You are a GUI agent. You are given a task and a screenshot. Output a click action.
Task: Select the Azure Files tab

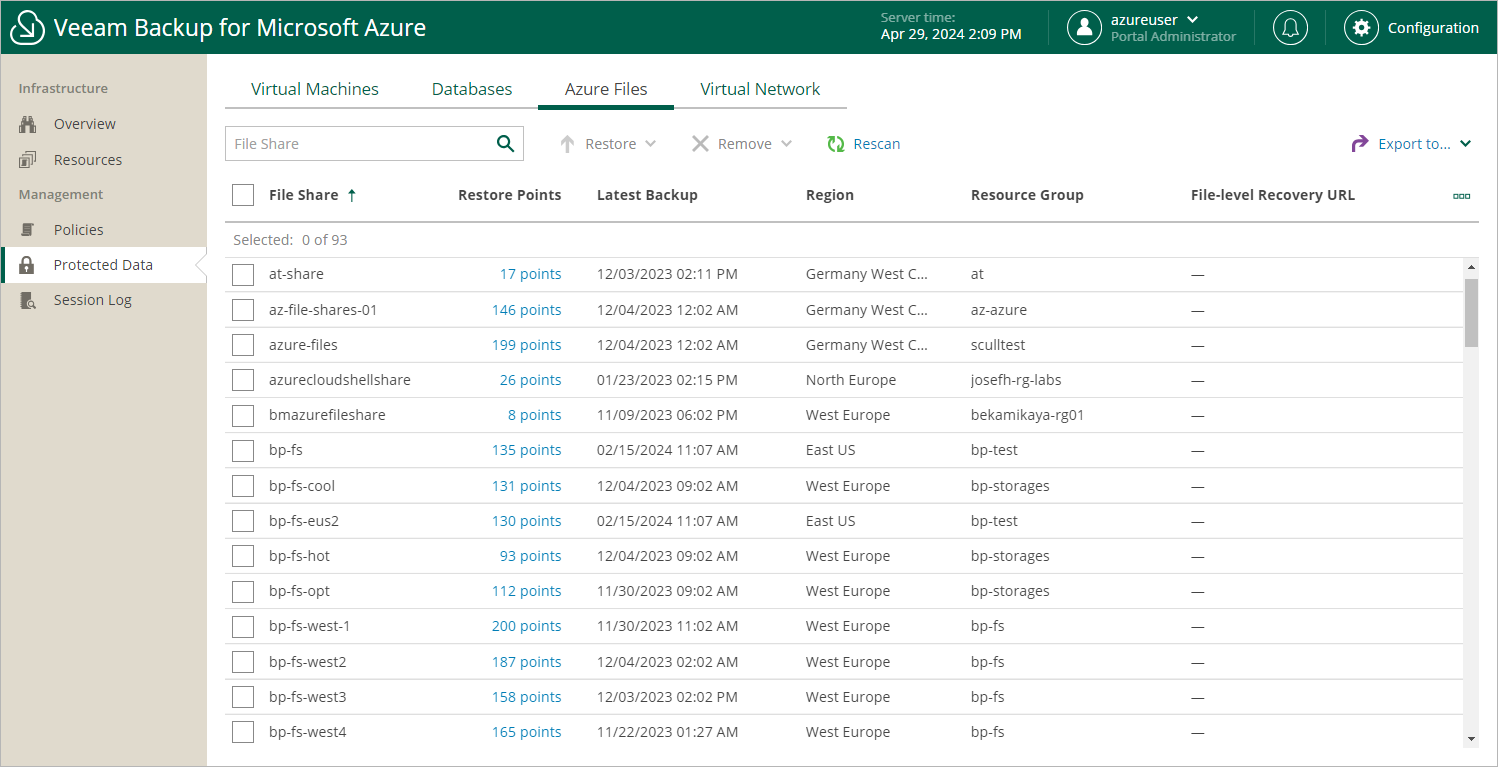[x=606, y=89]
